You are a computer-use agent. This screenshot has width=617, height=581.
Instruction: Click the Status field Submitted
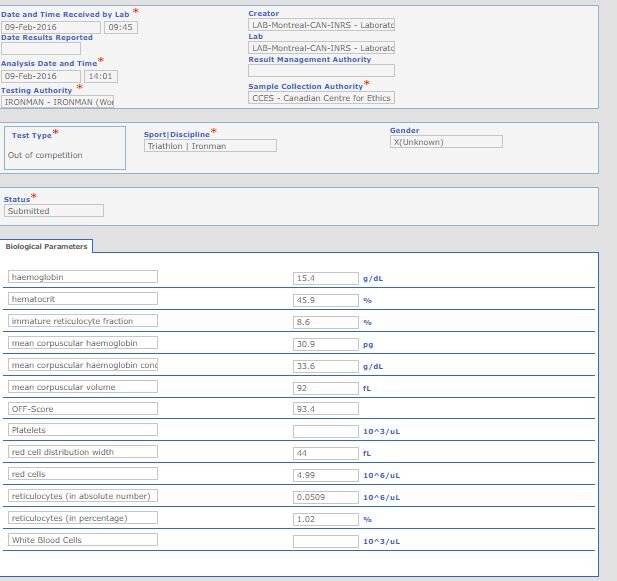point(54,210)
